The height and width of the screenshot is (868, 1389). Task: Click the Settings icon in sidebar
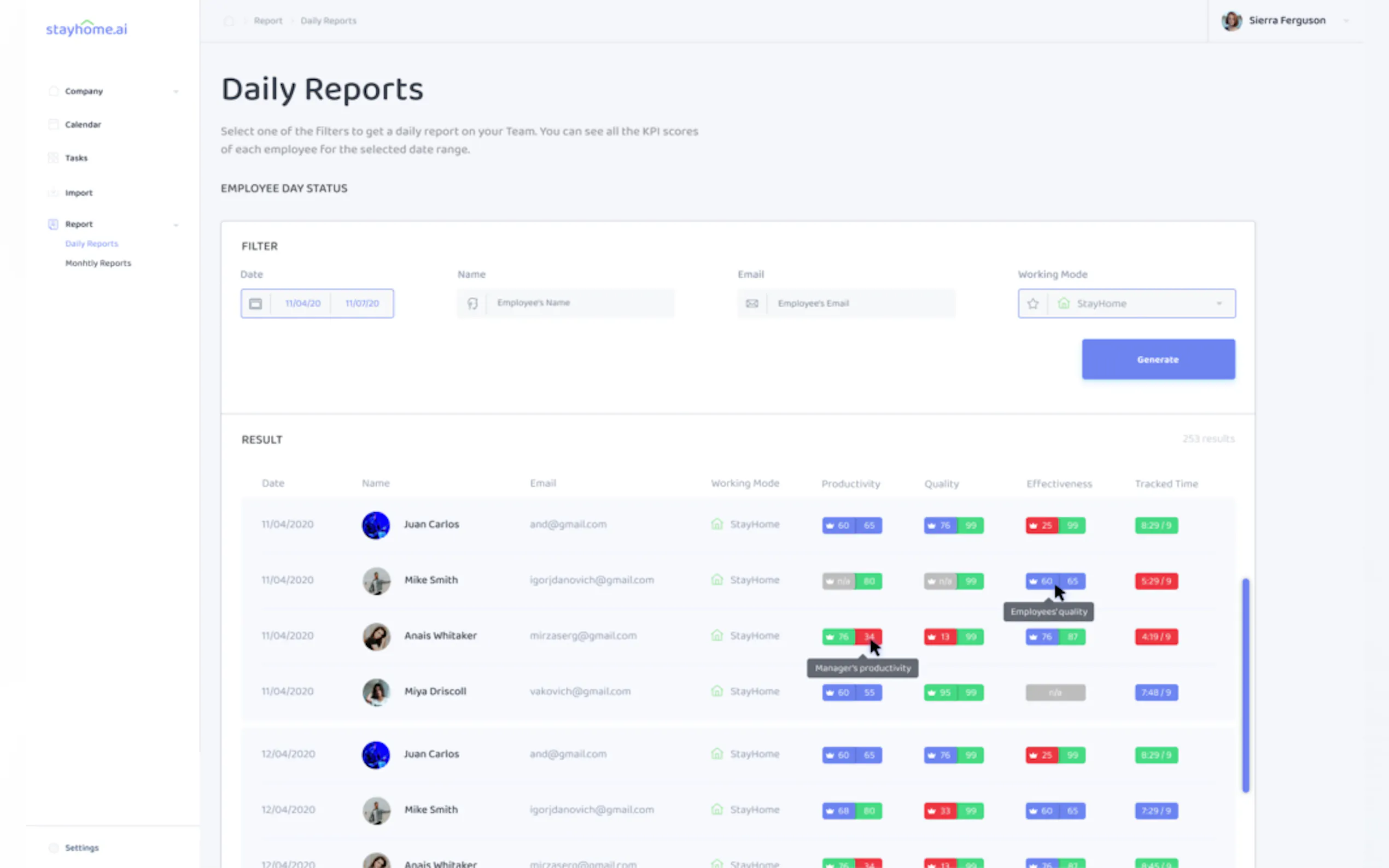[x=53, y=848]
